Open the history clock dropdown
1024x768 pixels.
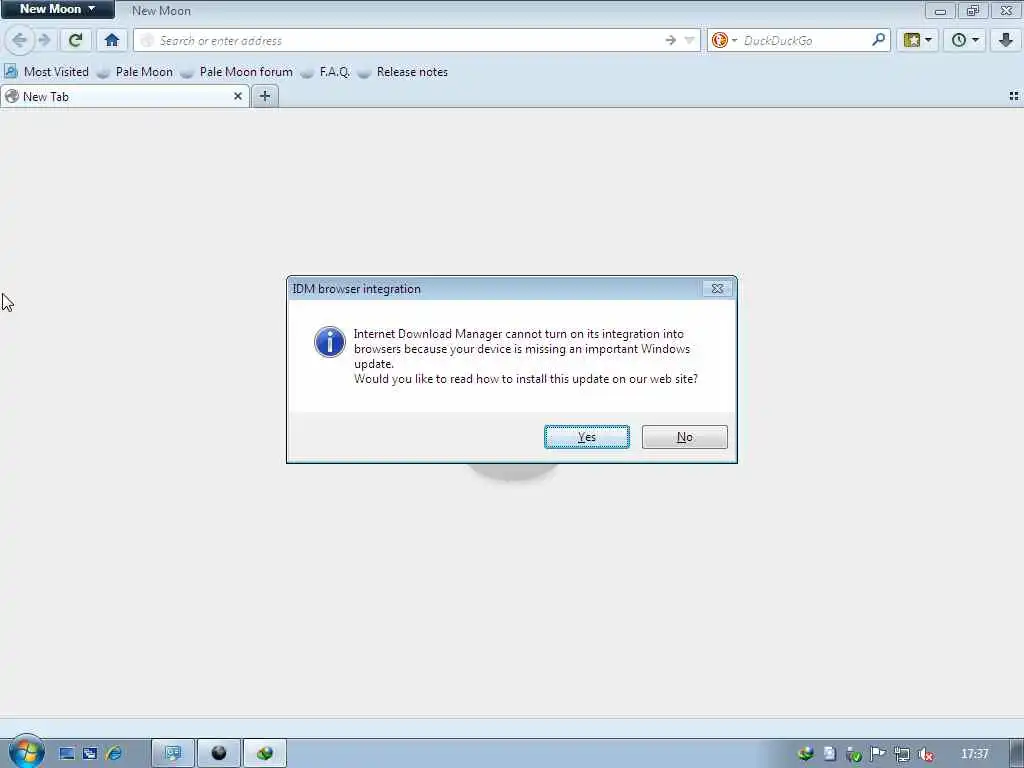click(x=965, y=40)
